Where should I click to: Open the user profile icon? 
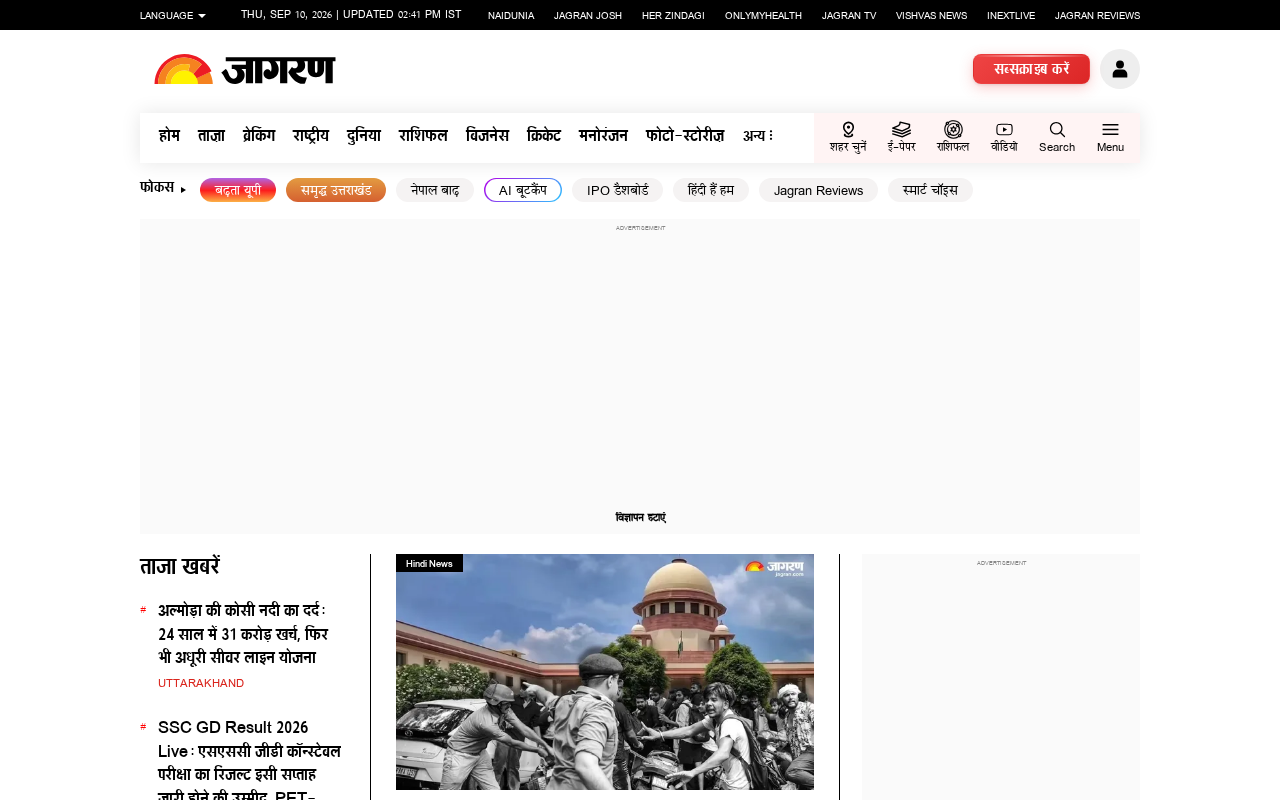point(1120,69)
